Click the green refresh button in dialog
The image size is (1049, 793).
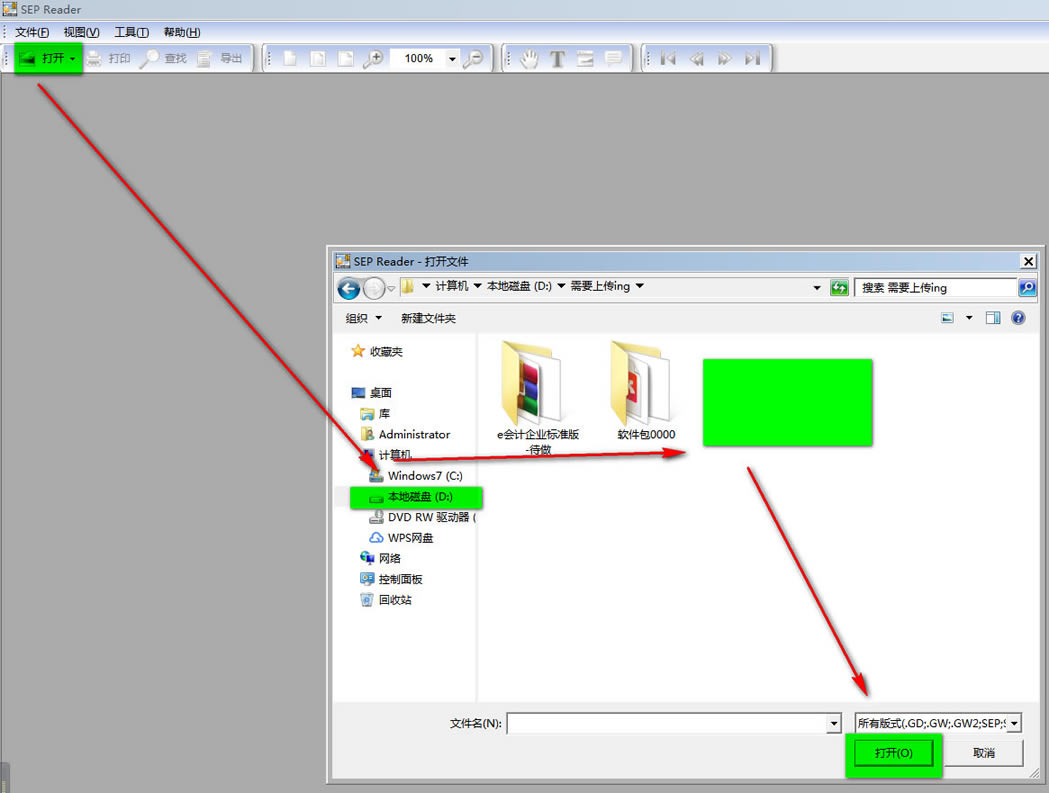click(x=839, y=288)
